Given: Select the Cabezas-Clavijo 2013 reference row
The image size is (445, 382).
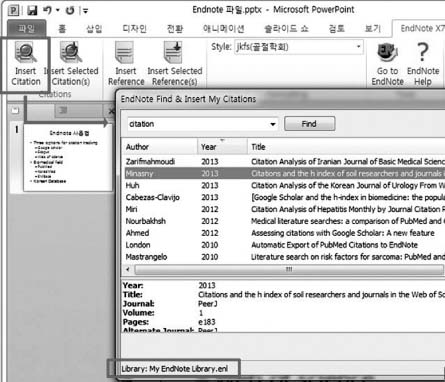Looking at the screenshot, I should (x=283, y=197).
